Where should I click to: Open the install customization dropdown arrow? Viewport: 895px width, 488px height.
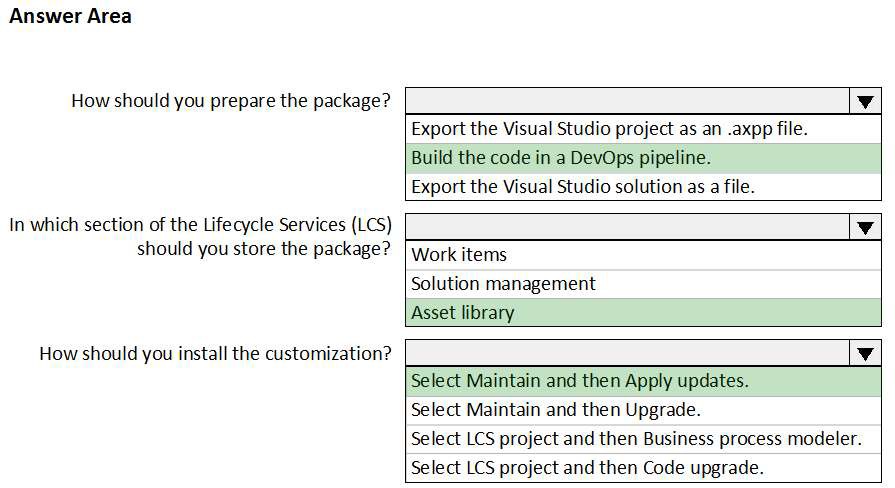[x=864, y=353]
